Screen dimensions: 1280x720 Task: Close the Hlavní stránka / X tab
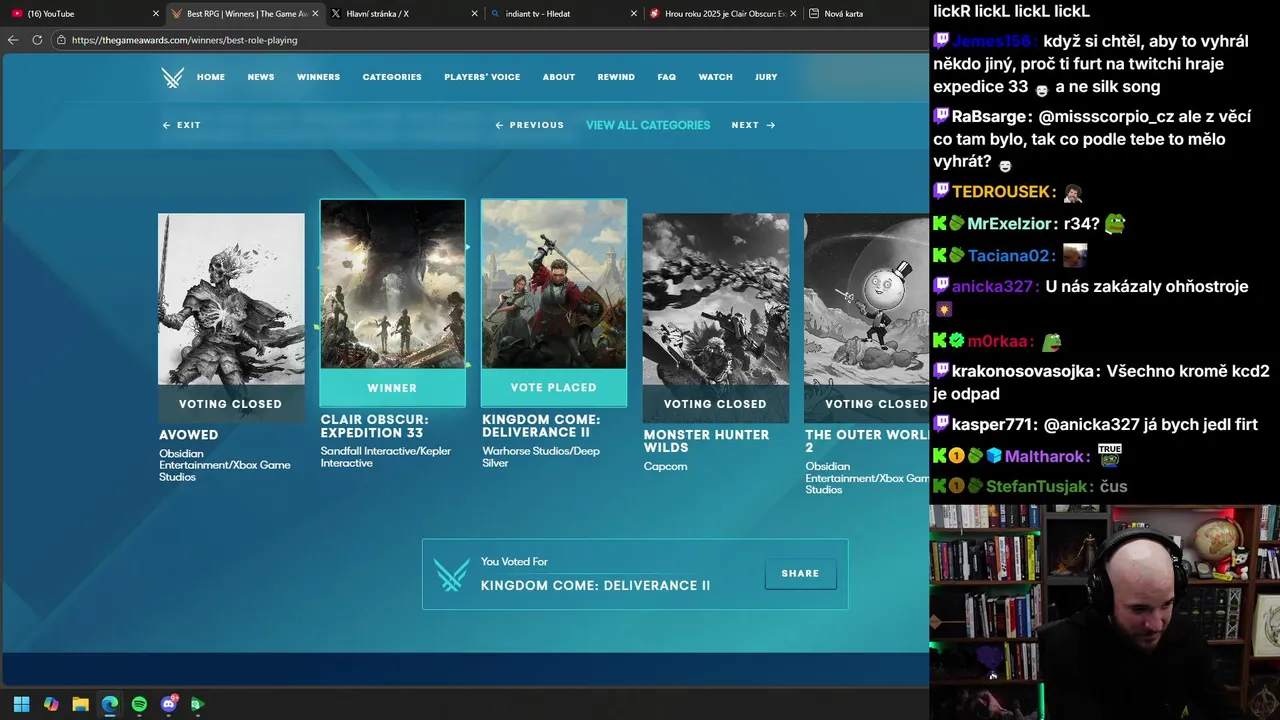(x=474, y=14)
